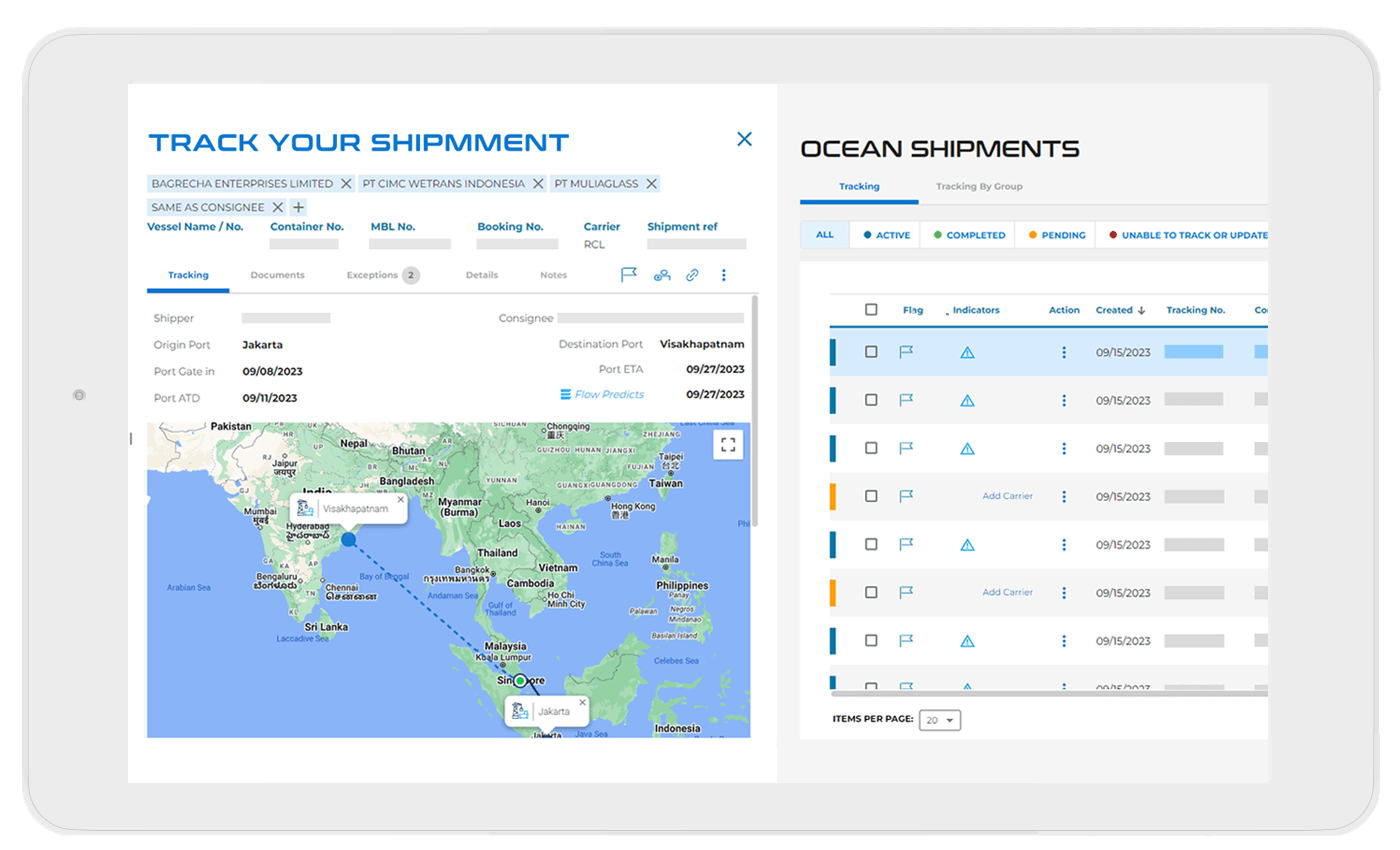Viewport: 1400px width, 850px height.
Task: Sort by Created column arrow
Action: tap(1142, 311)
